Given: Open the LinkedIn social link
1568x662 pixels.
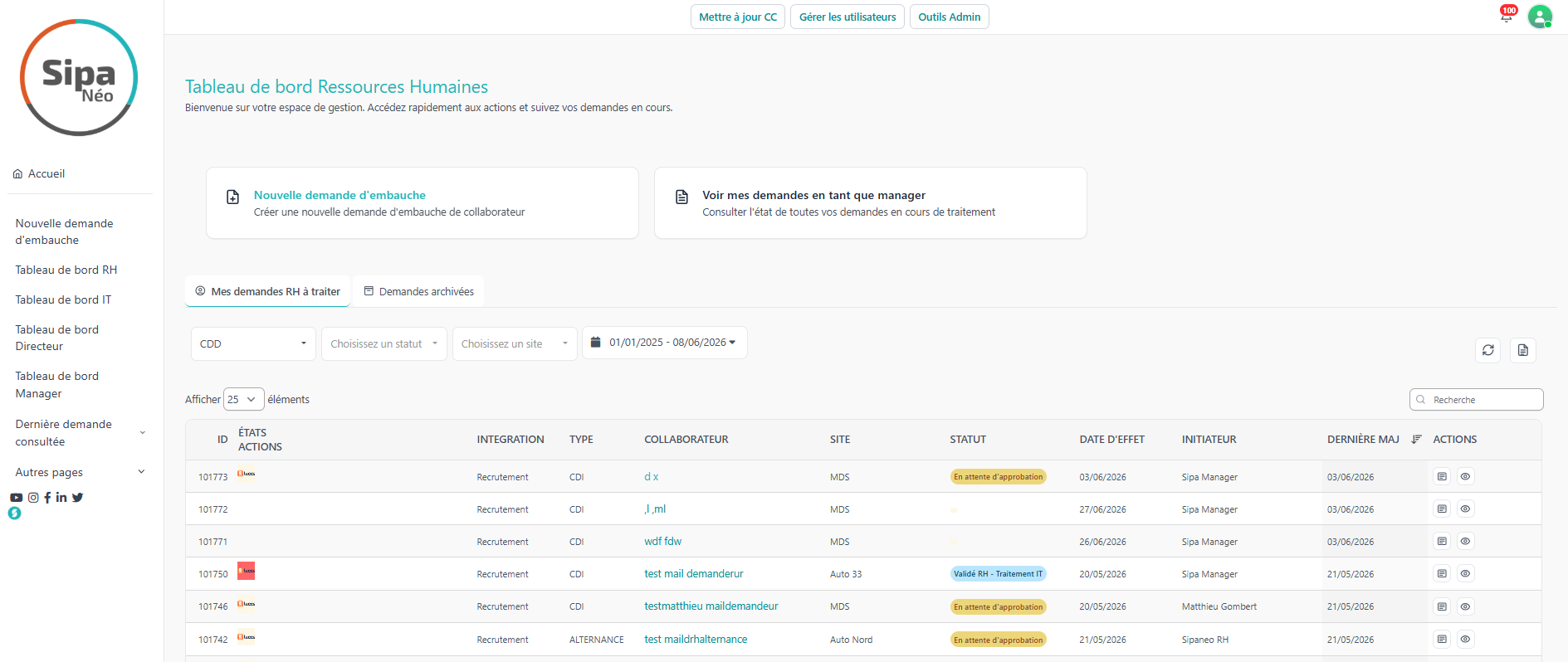Looking at the screenshot, I should [x=61, y=498].
